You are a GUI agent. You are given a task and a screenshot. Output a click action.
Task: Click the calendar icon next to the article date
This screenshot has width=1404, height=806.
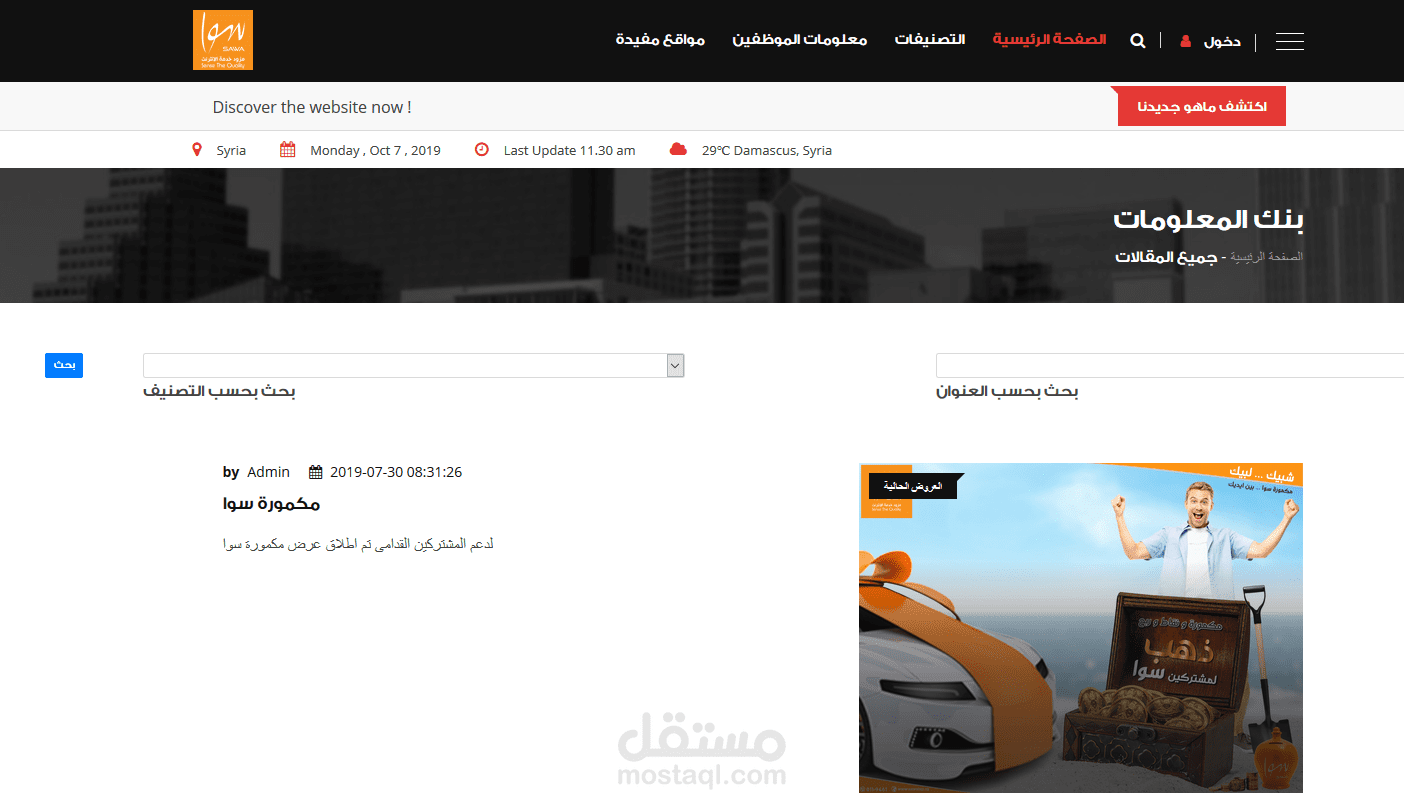click(x=316, y=472)
